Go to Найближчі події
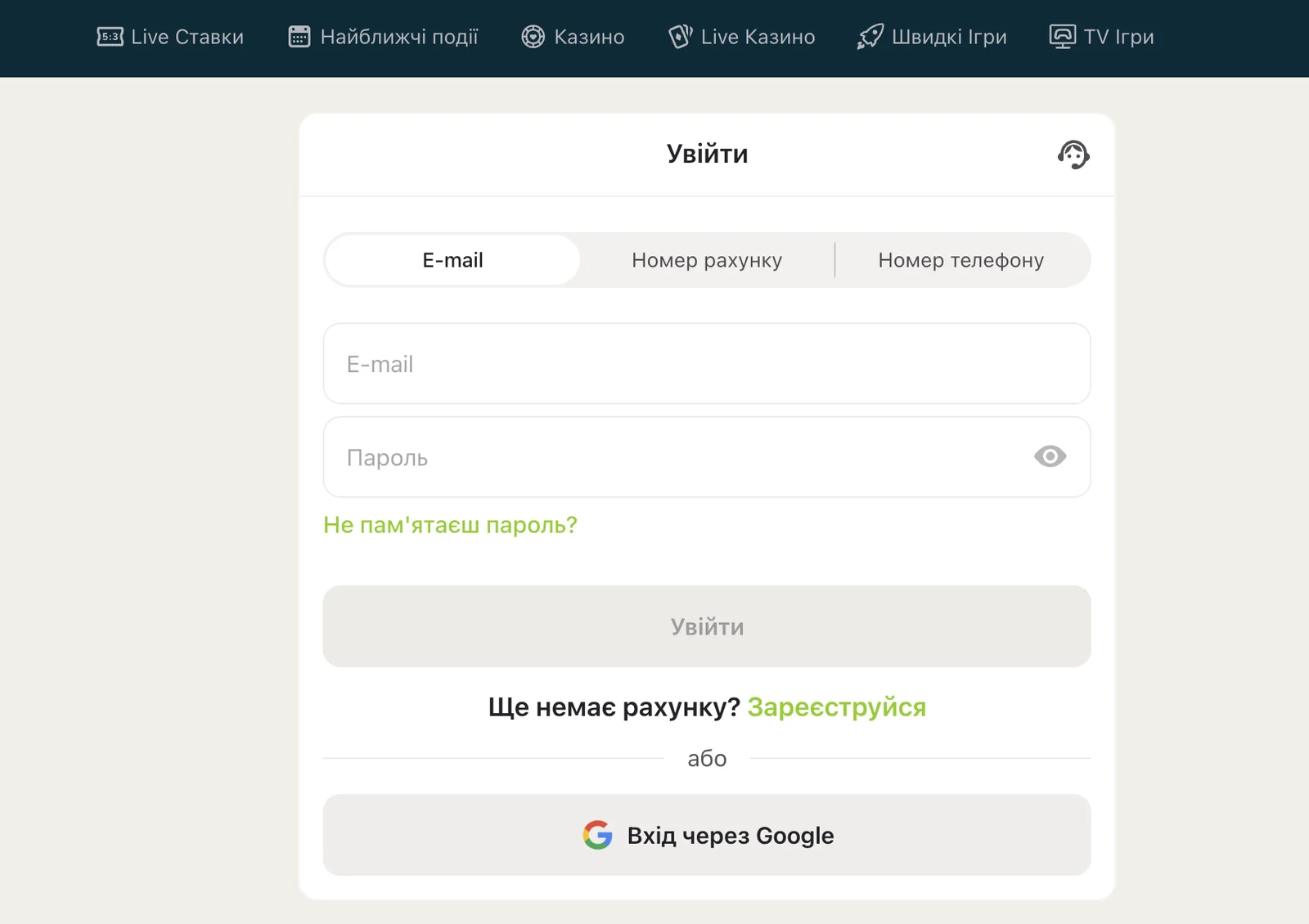 point(383,37)
